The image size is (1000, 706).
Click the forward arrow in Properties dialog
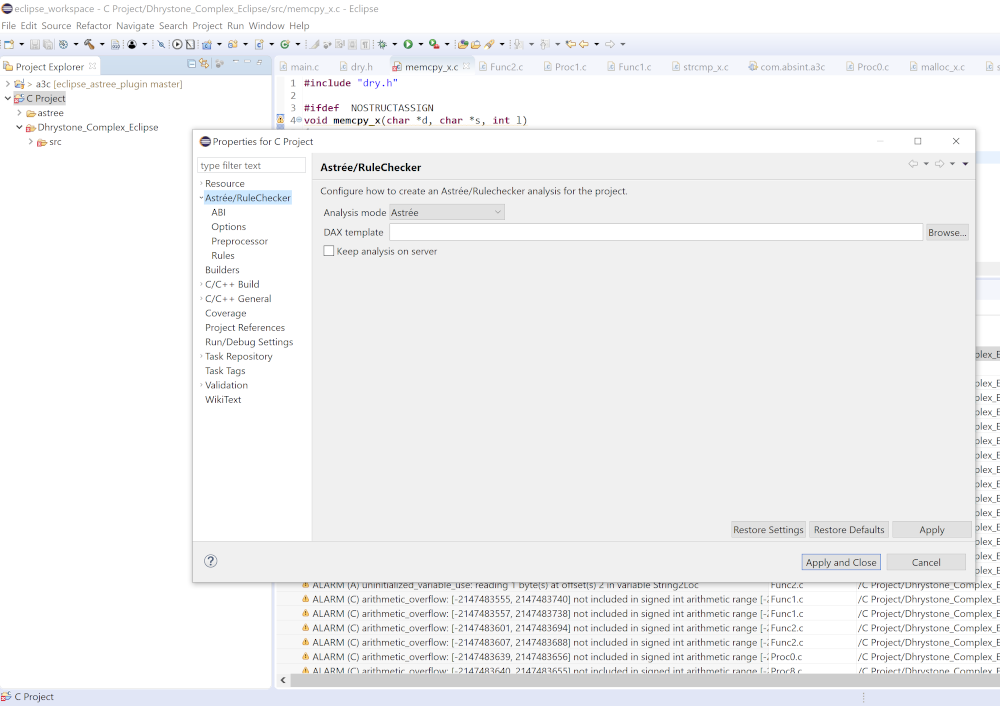939,164
